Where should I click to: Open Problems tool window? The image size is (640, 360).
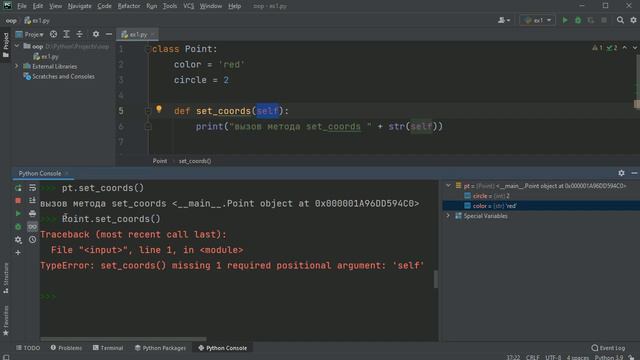coord(66,348)
